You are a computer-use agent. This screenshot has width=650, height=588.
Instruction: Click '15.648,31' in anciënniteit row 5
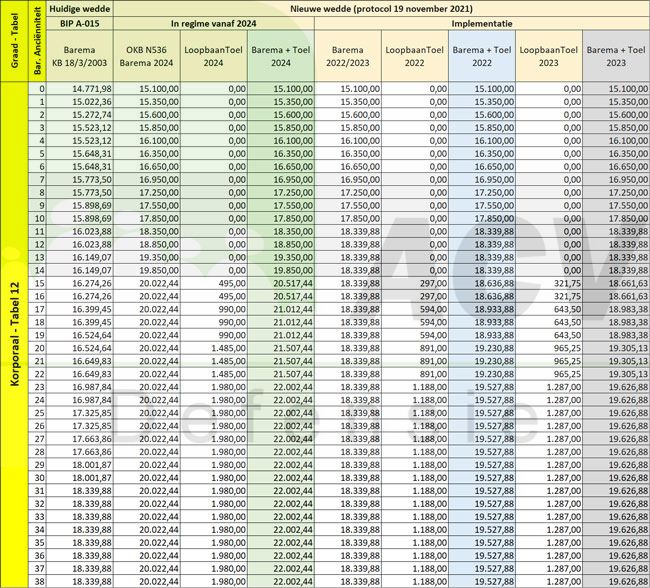92,153
